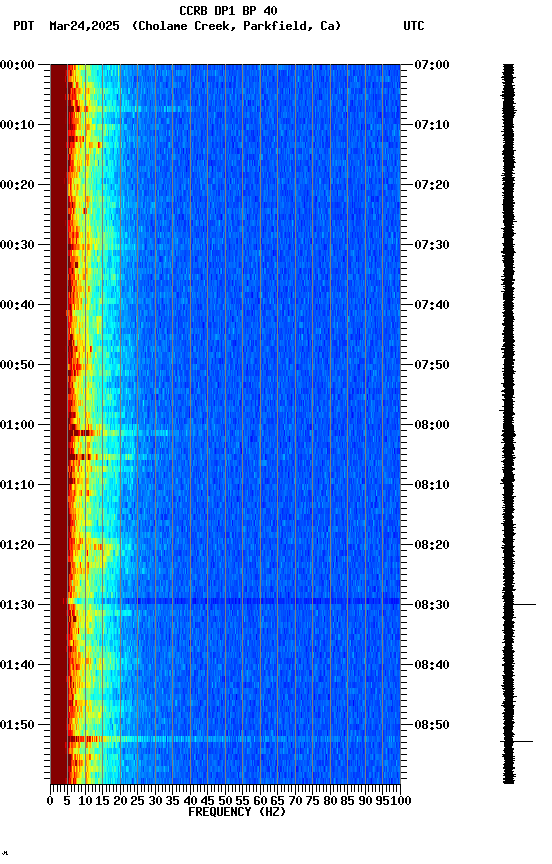Click the PDT time label '01:40'
The width and height of the screenshot is (552, 864).
(17, 666)
